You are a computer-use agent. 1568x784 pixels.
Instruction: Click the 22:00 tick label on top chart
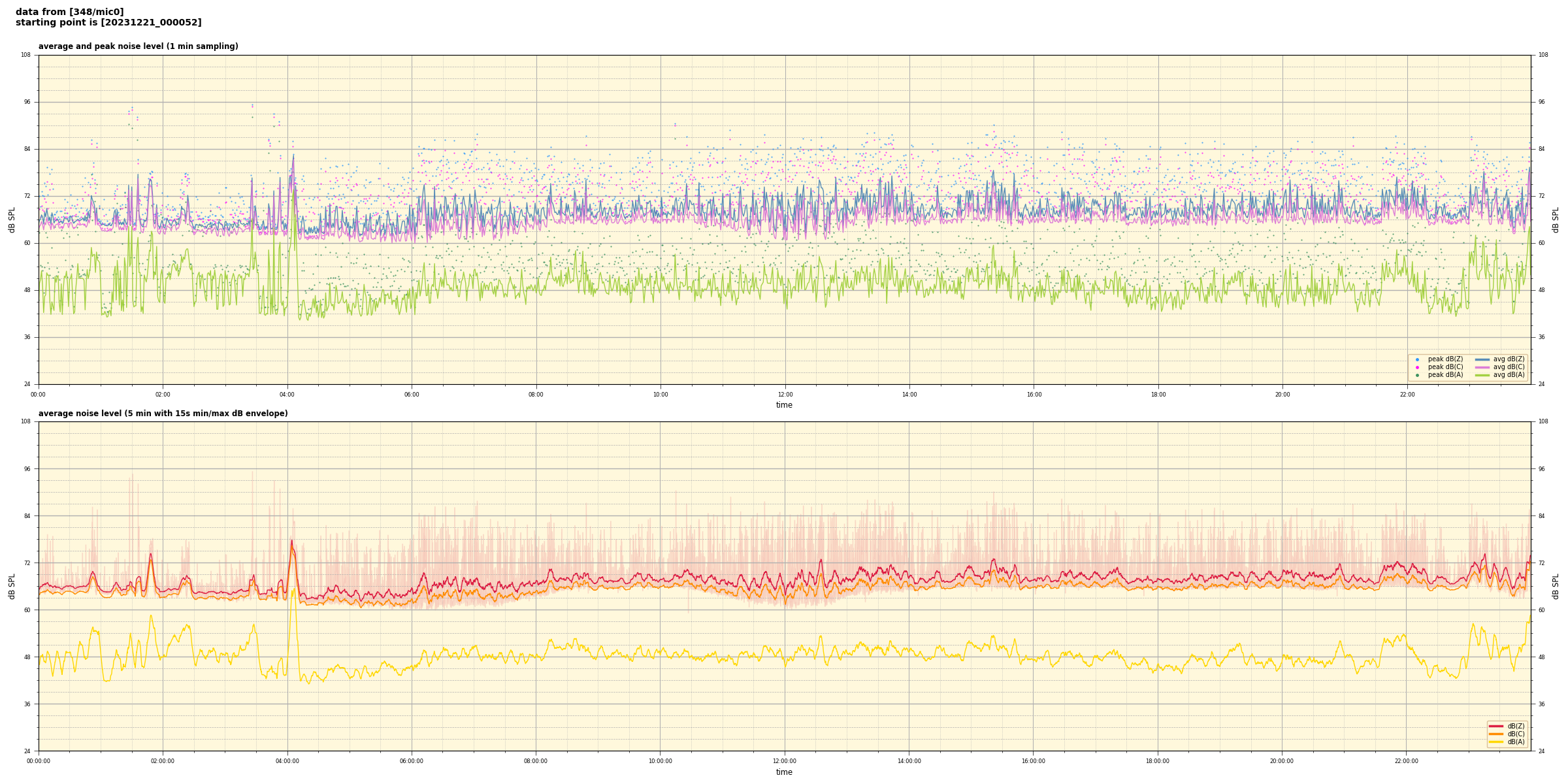click(1407, 395)
